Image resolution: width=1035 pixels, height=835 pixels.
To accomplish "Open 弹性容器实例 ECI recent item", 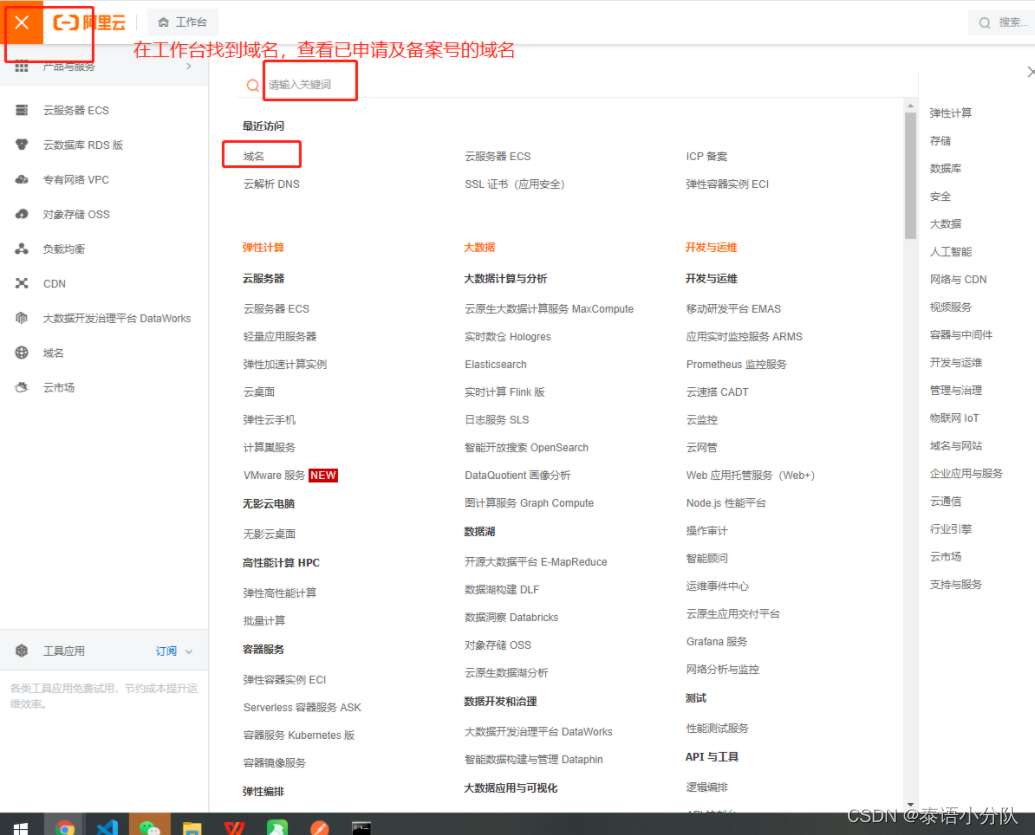I will [x=727, y=184].
